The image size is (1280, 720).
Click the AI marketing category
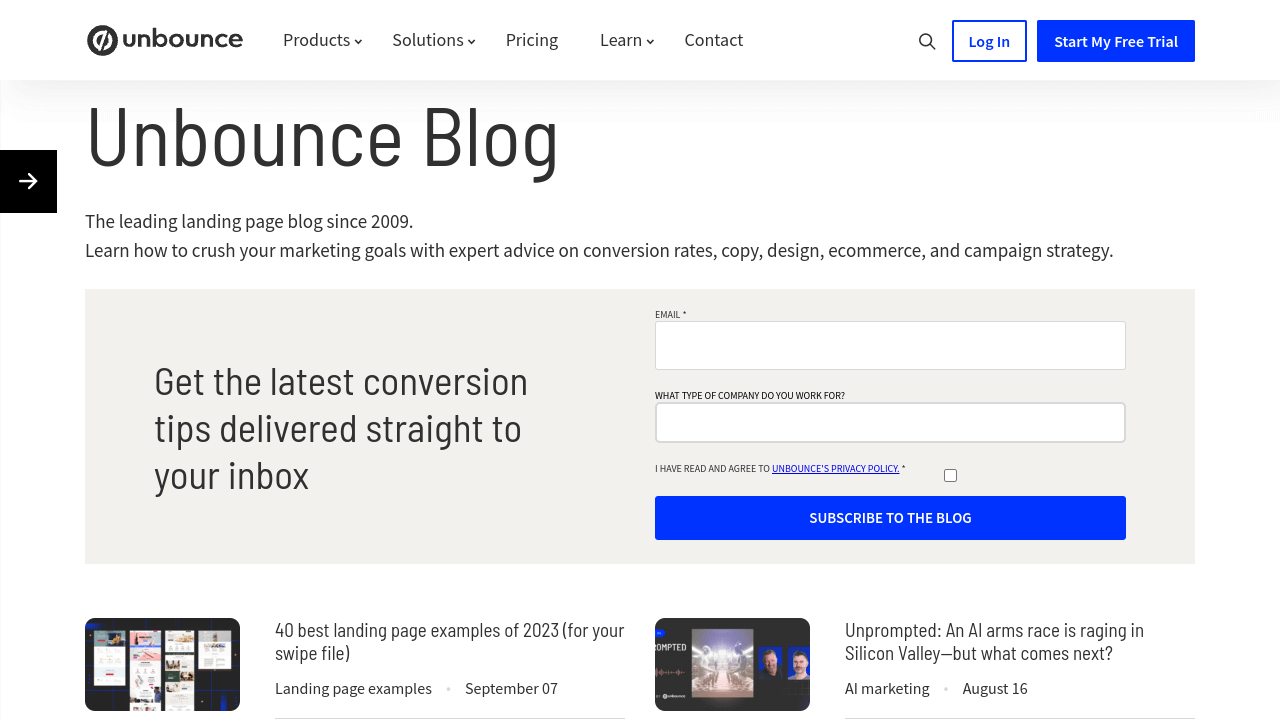[886, 688]
